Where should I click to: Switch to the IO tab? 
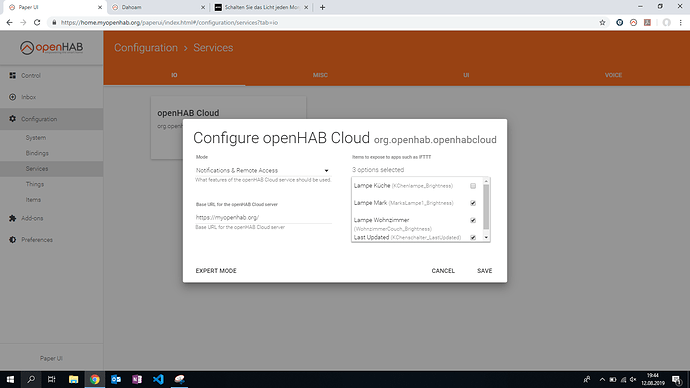click(x=174, y=75)
